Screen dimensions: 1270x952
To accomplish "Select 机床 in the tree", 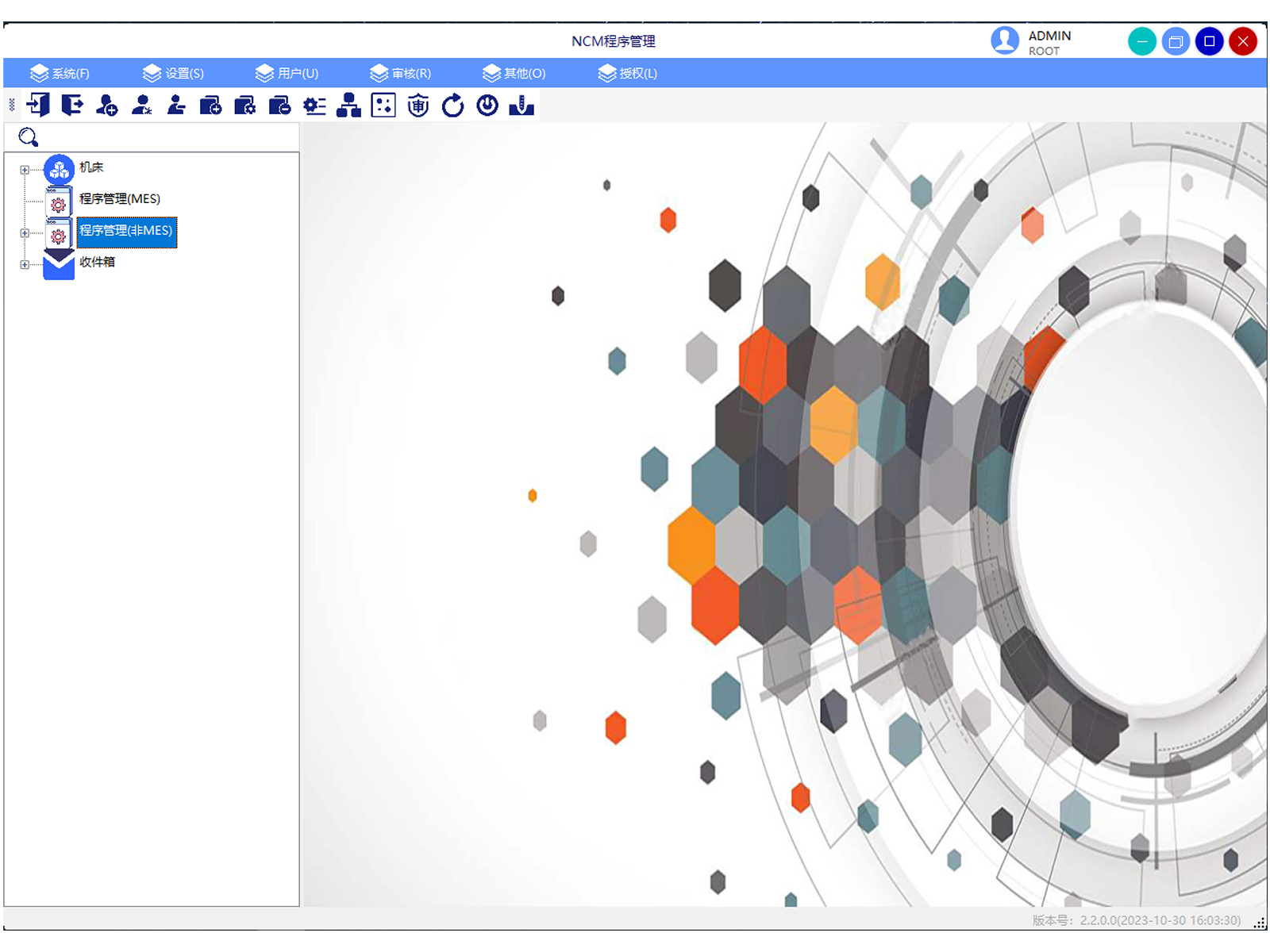I will click(x=91, y=167).
